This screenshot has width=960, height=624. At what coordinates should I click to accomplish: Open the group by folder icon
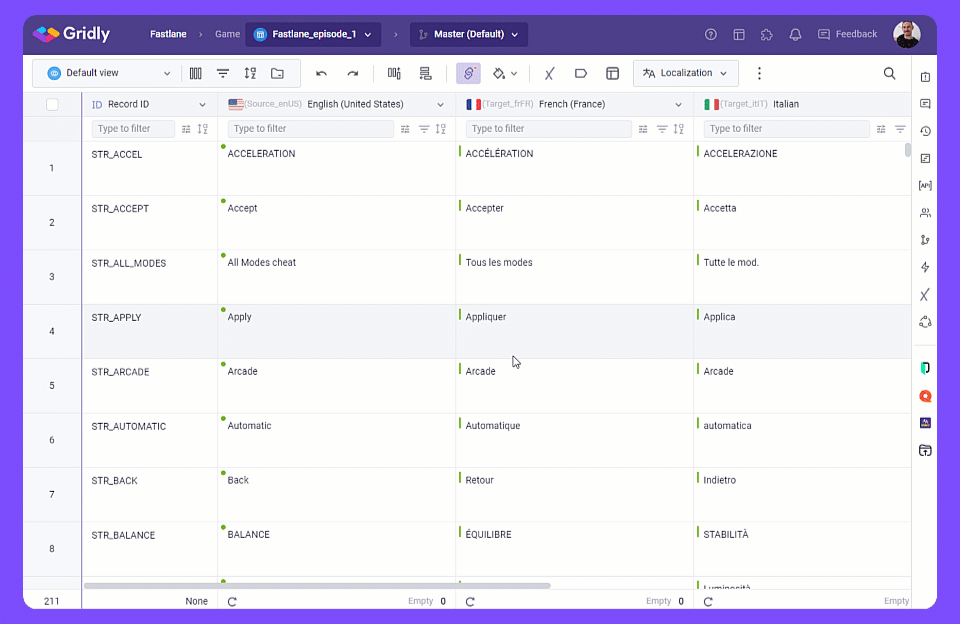(277, 73)
